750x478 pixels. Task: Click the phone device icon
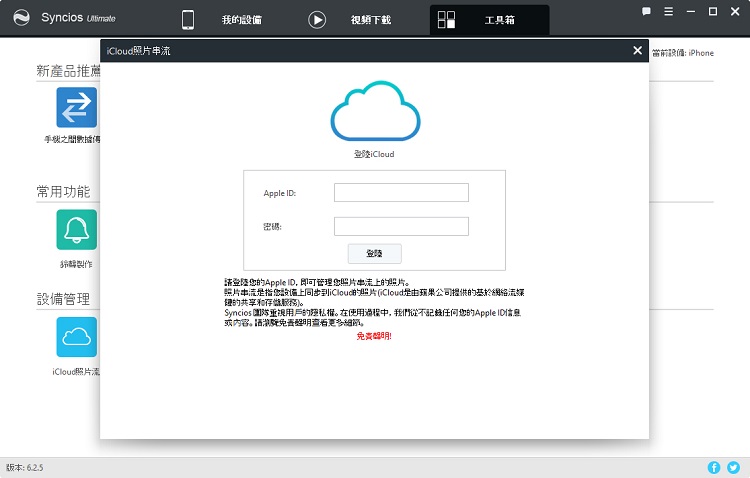[x=188, y=20]
